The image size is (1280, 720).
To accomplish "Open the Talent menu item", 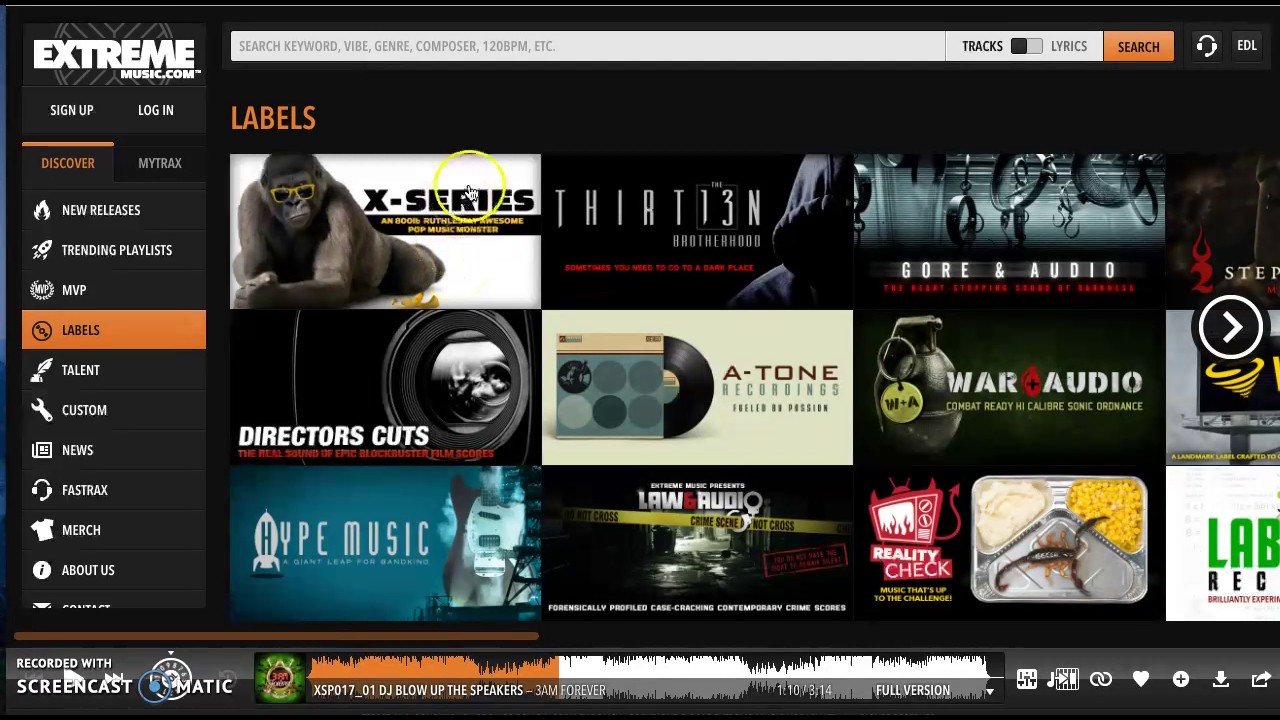I will [x=114, y=370].
